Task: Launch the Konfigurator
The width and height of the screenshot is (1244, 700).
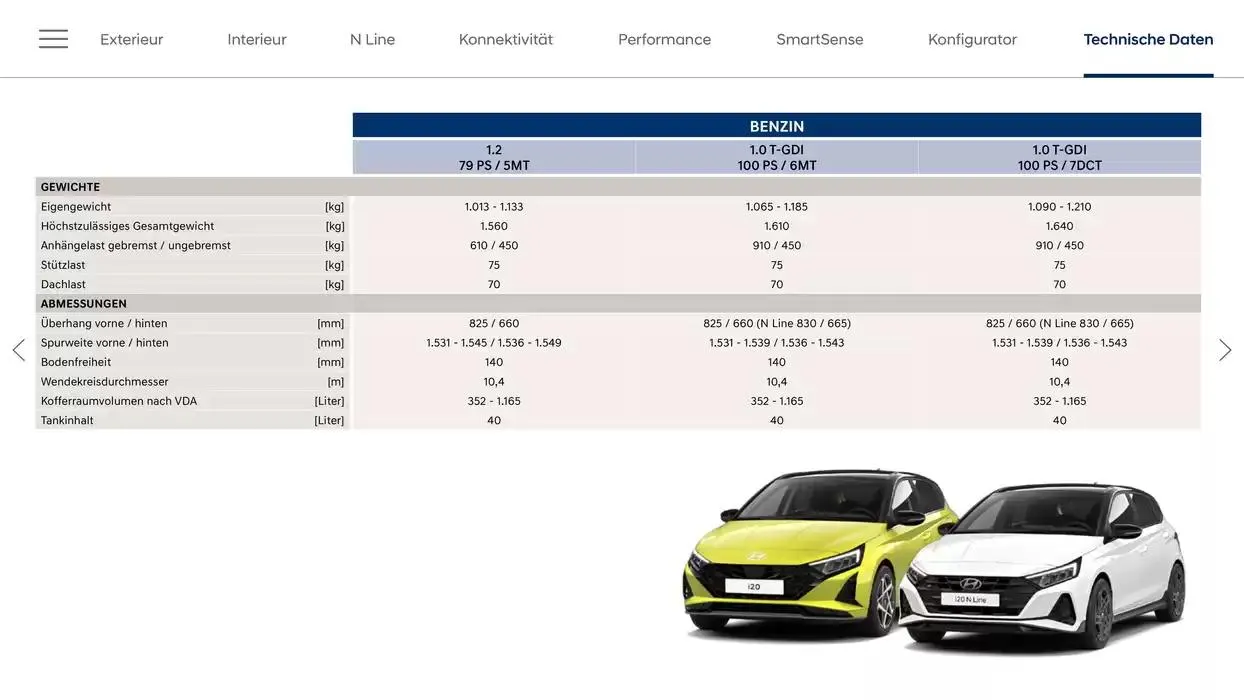Action: tap(972, 38)
